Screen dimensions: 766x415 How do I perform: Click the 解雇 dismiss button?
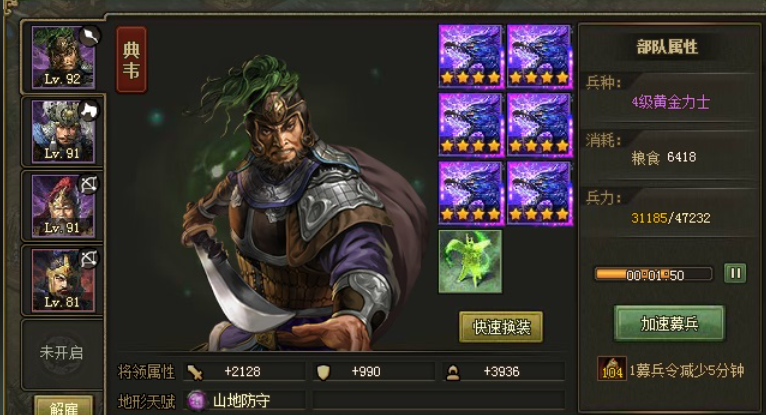[x=64, y=406]
